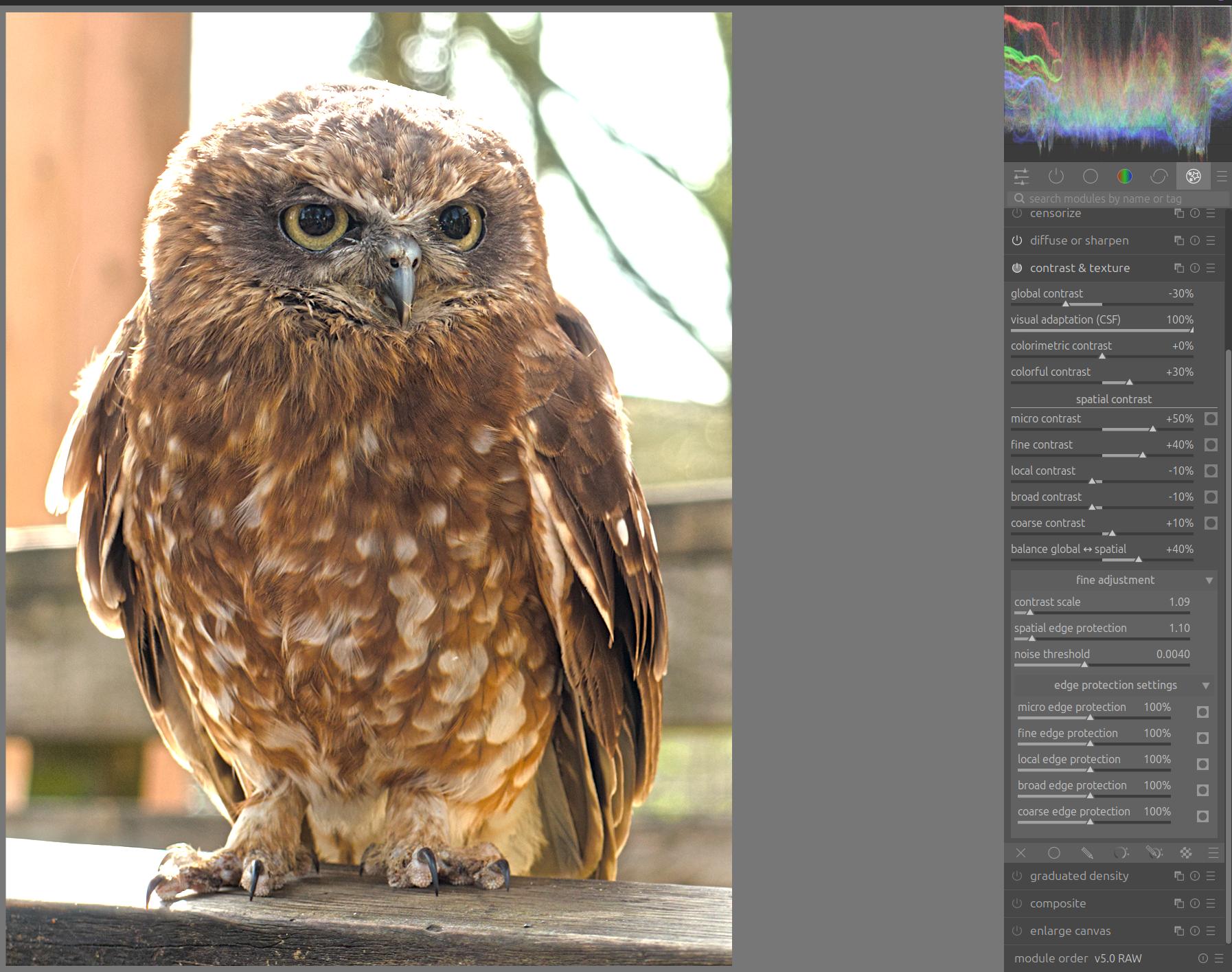Select the drawn mask pencil icon
1232x972 pixels.
click(1087, 852)
